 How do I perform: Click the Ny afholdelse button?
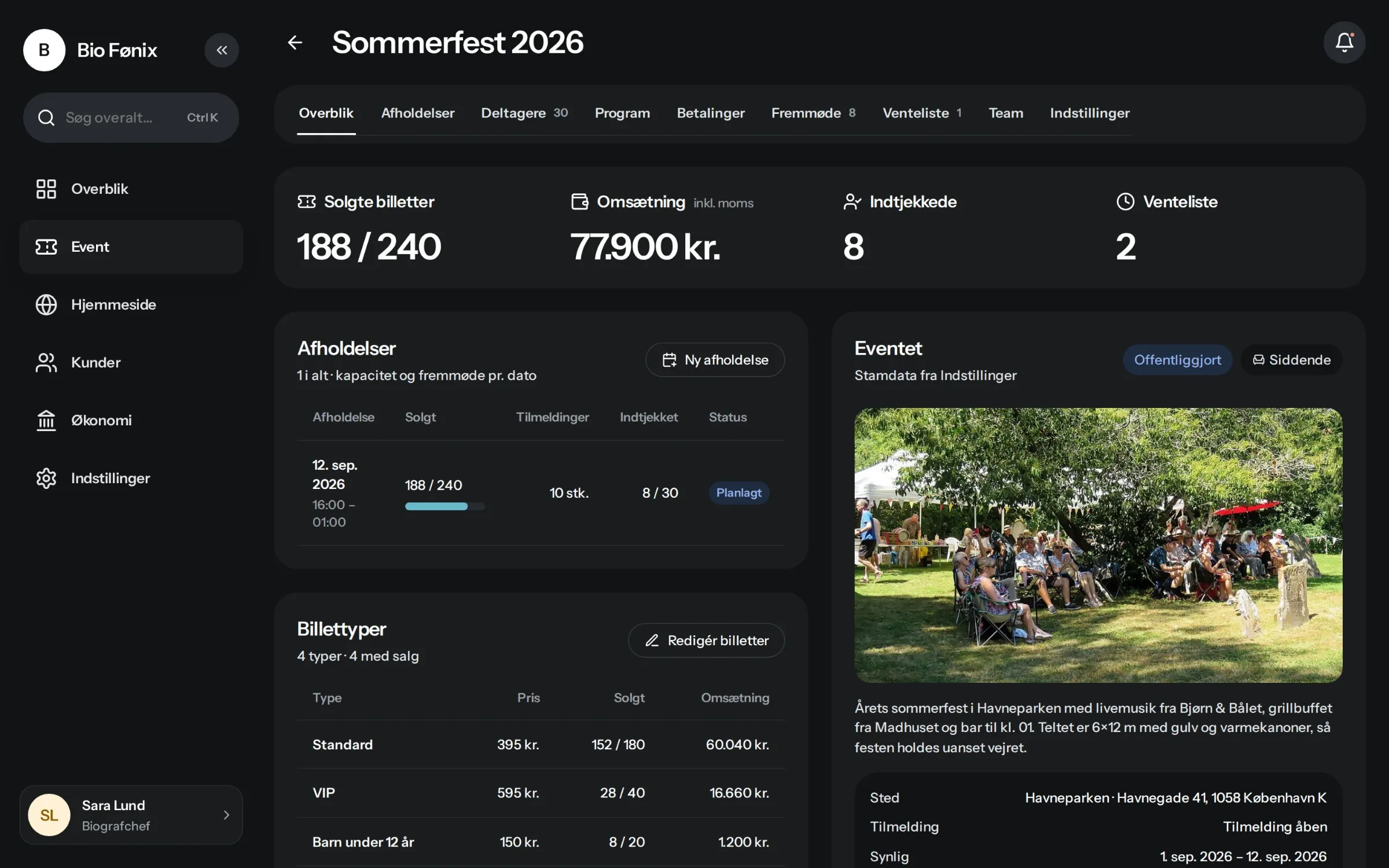(715, 360)
